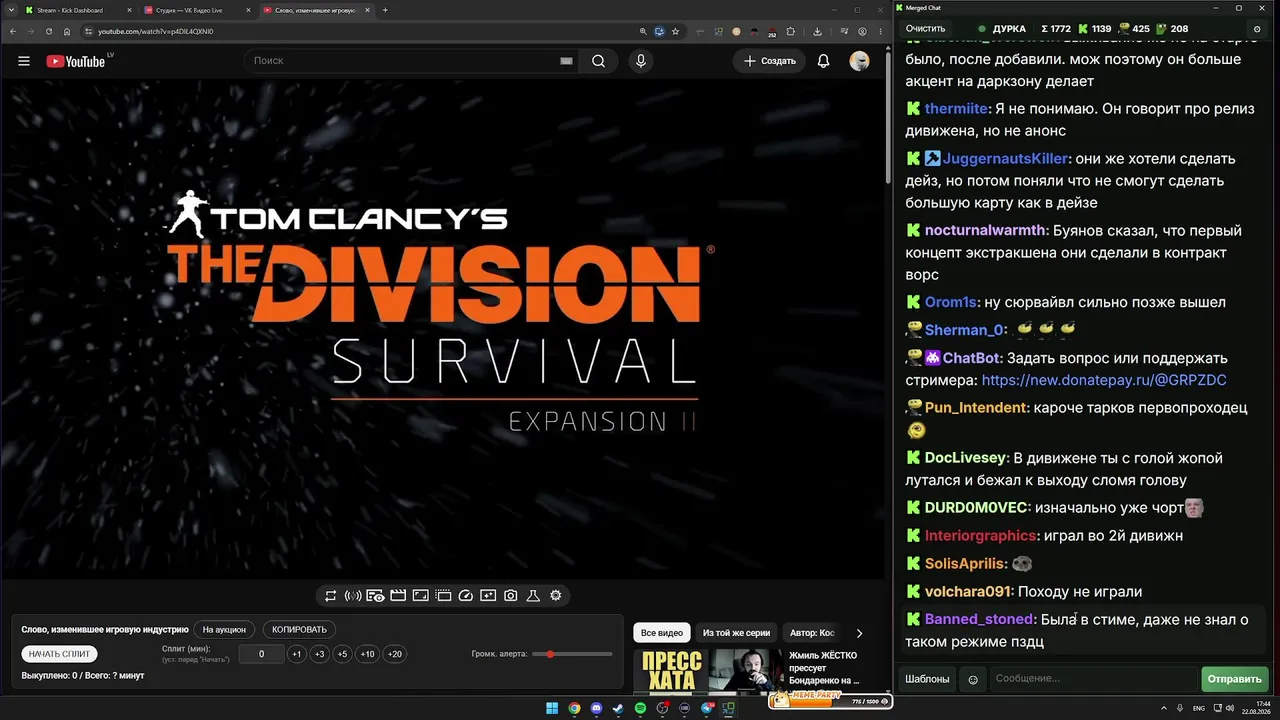Click the camera screenshot icon under the video
The height and width of the screenshot is (720, 1280).
pos(511,596)
